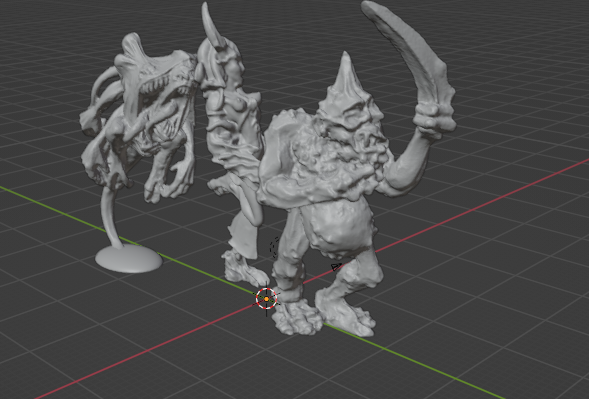Click the 3D cursor at the origin
Viewport: 589px width, 399px height.
tap(266, 299)
